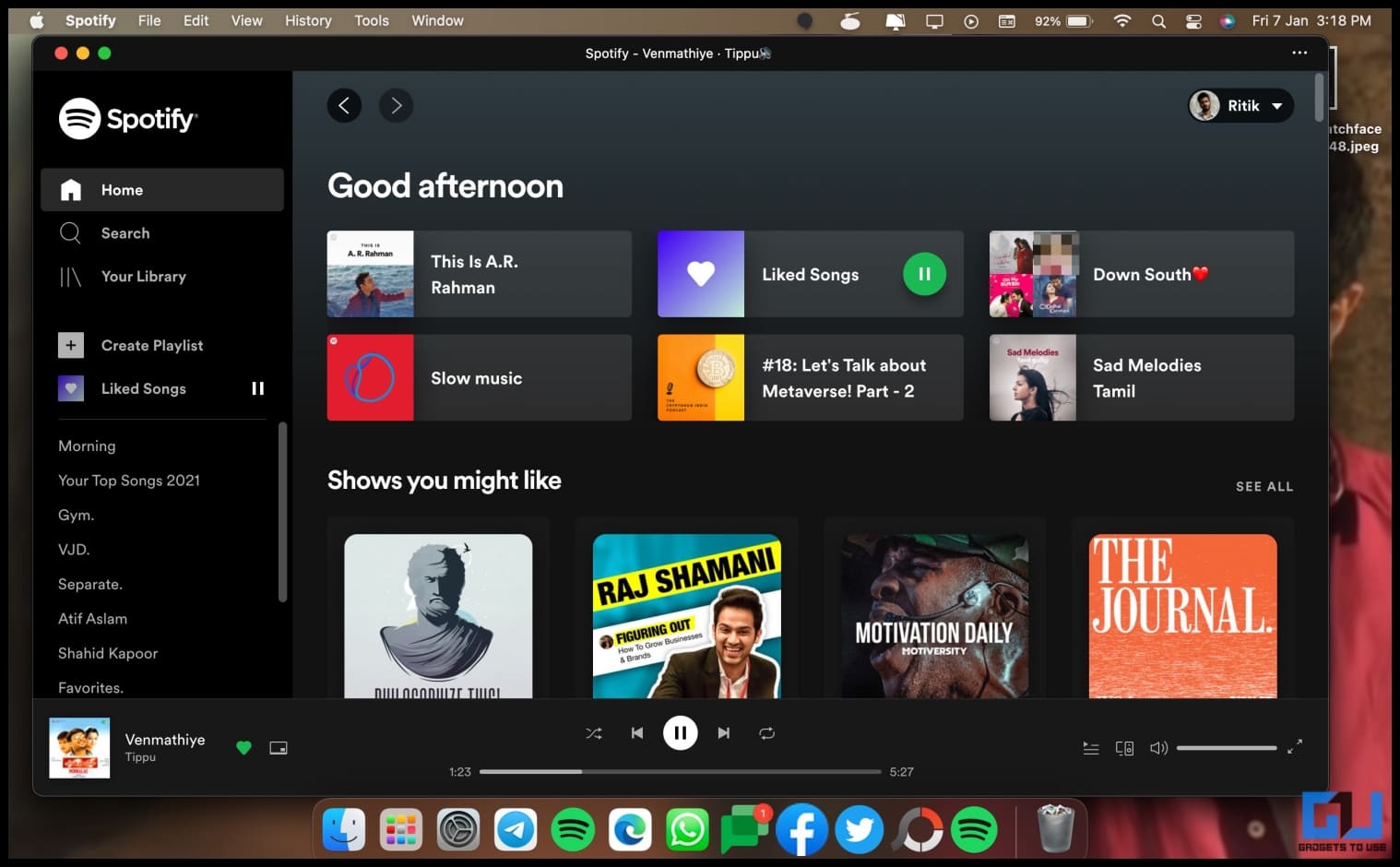Open the Window menu
Viewport: 1400px width, 867px height.
tap(437, 20)
